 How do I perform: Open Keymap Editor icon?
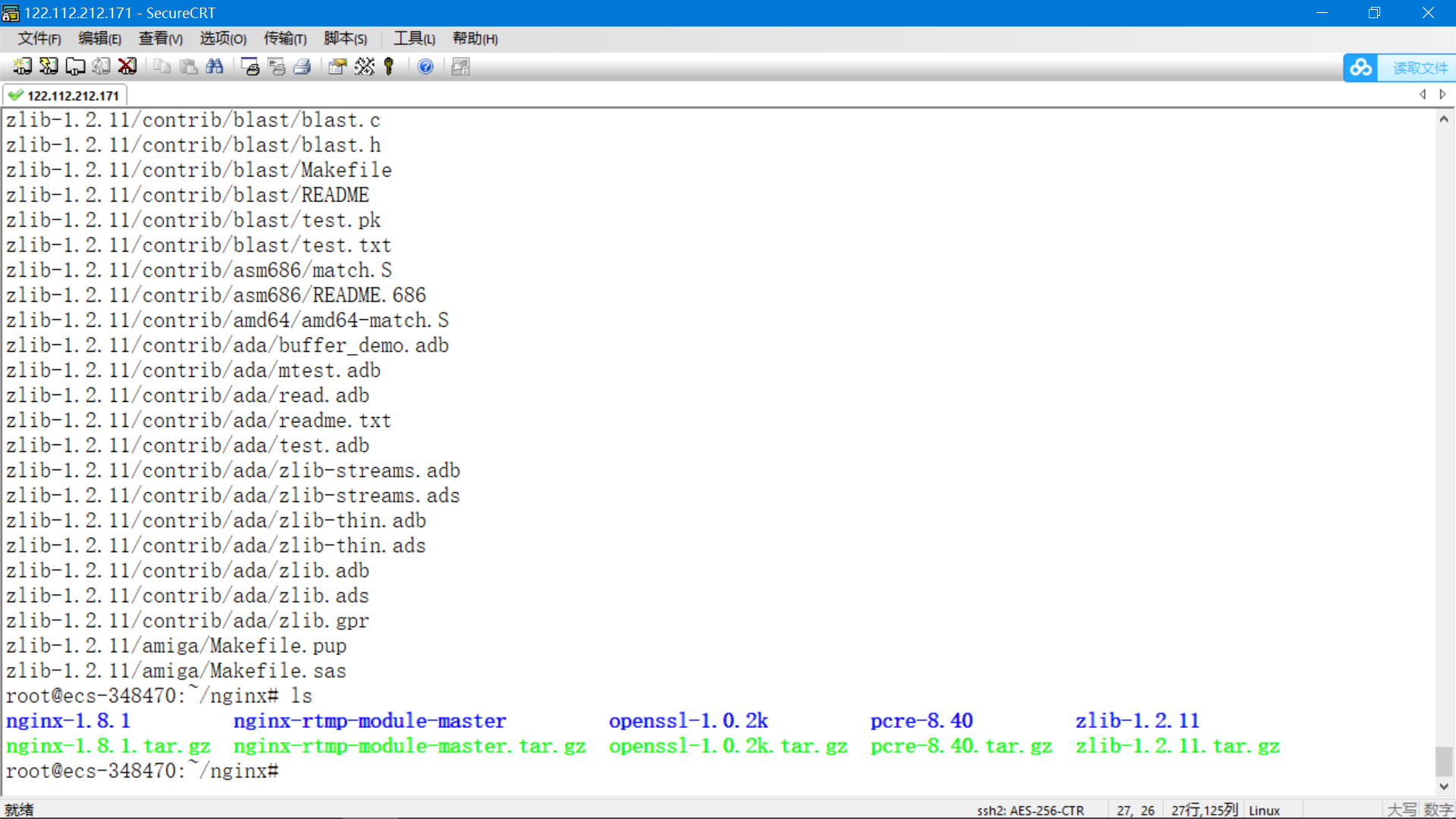tap(364, 67)
